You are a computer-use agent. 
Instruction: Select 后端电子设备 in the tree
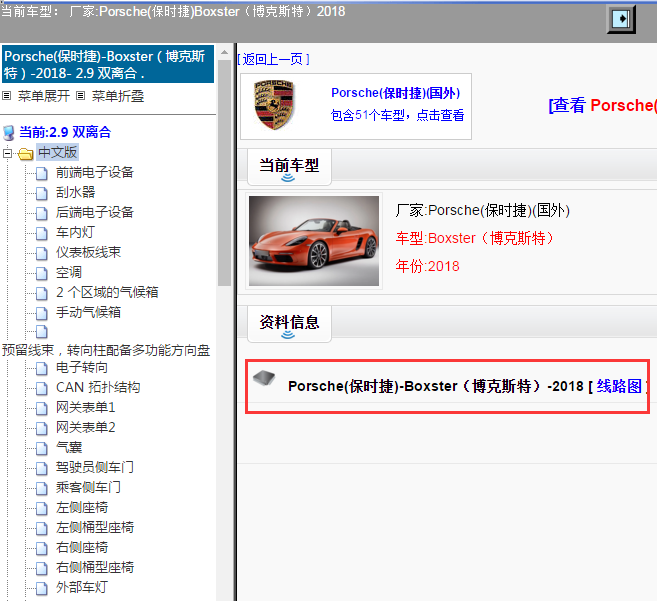coord(95,212)
